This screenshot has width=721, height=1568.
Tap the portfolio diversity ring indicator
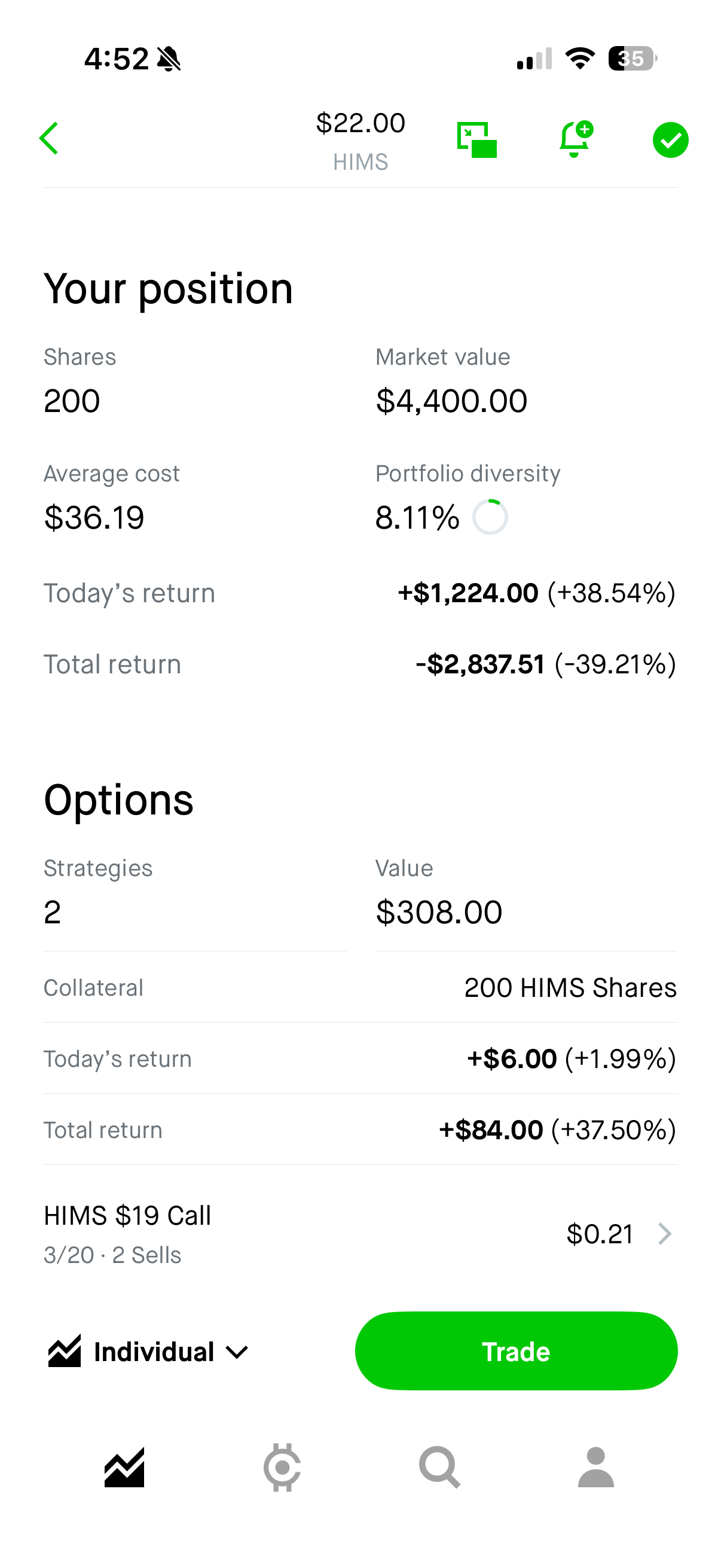tap(490, 517)
